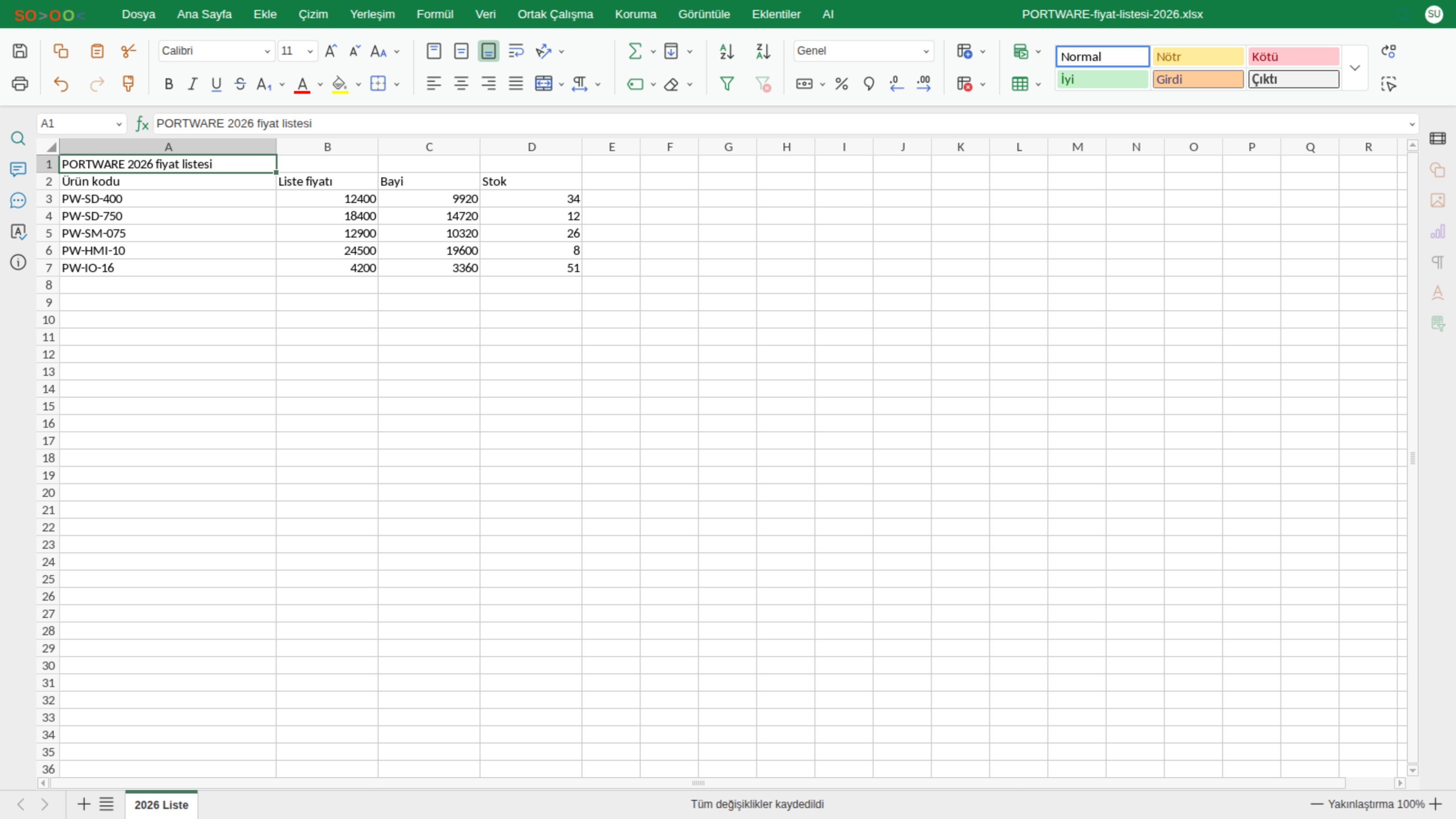Expand the cell styles gallery
This screenshot has height=819, width=1456.
(x=1355, y=68)
